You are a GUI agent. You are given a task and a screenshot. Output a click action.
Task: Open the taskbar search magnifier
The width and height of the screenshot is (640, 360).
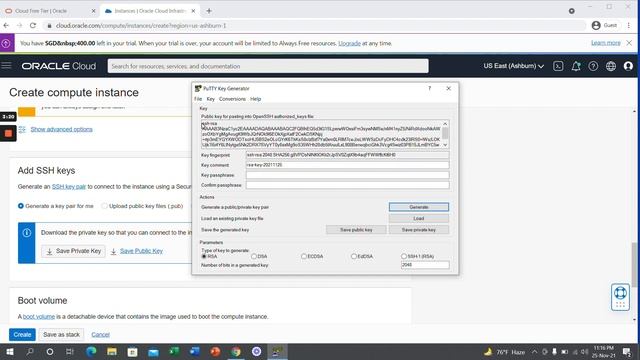30,351
